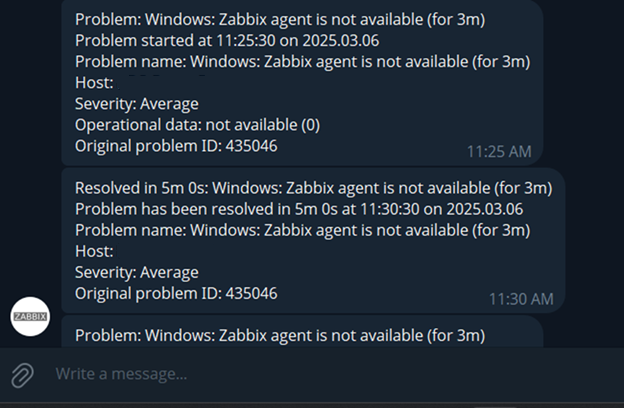Click "Problem name" line in 11:30 message
The width and height of the screenshot is (624, 408).
point(302,230)
